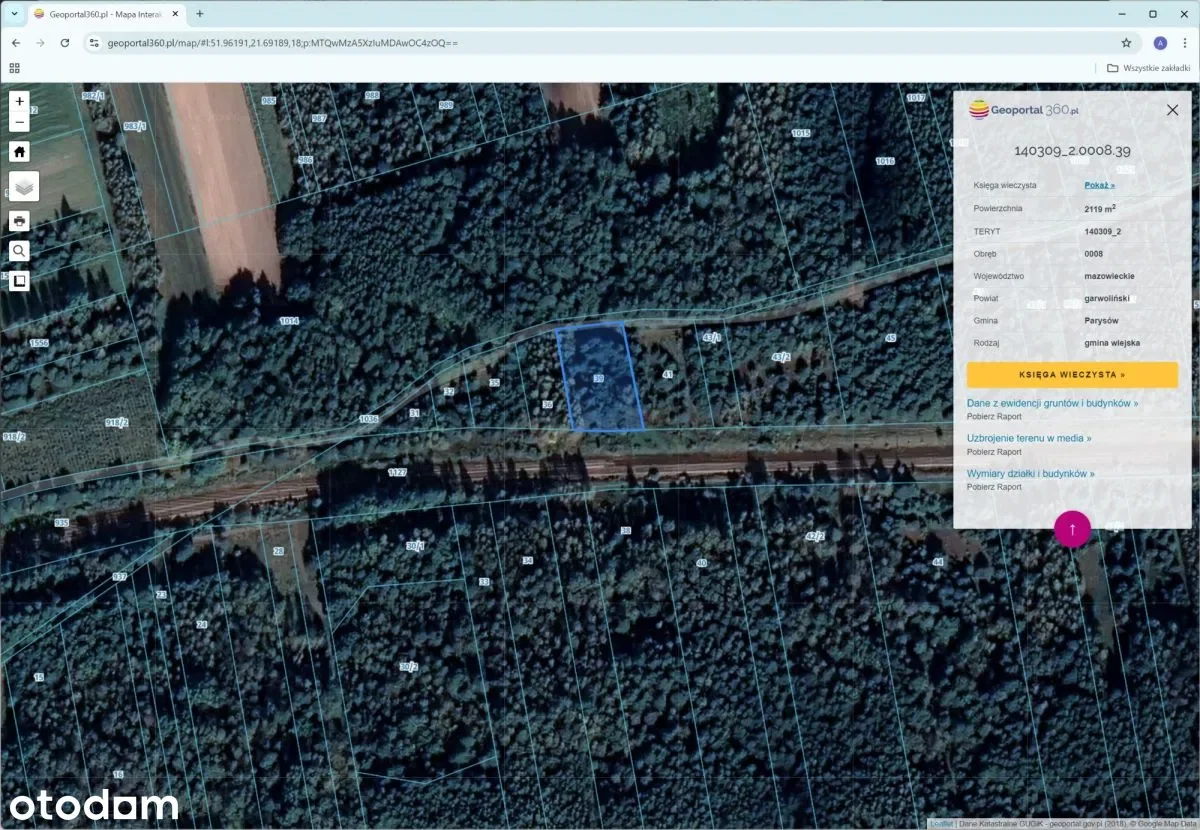Close the Geoportal360 parcel info panel
The image size is (1200, 830).
(1172, 110)
